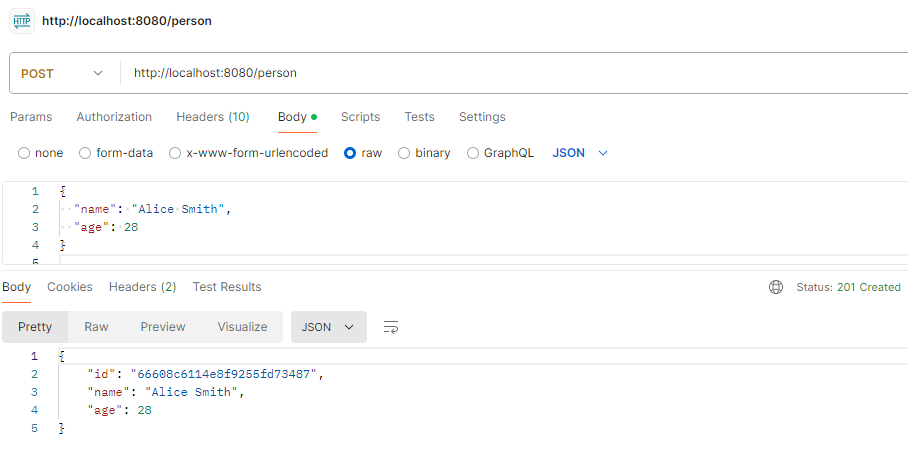Viewport: 908px width, 456px height.
Task: Open the POST method dropdown
Action: click(x=62, y=73)
